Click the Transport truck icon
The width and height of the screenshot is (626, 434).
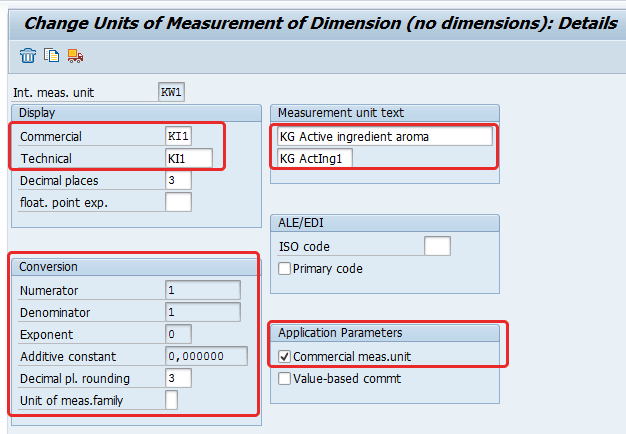[x=75, y=55]
